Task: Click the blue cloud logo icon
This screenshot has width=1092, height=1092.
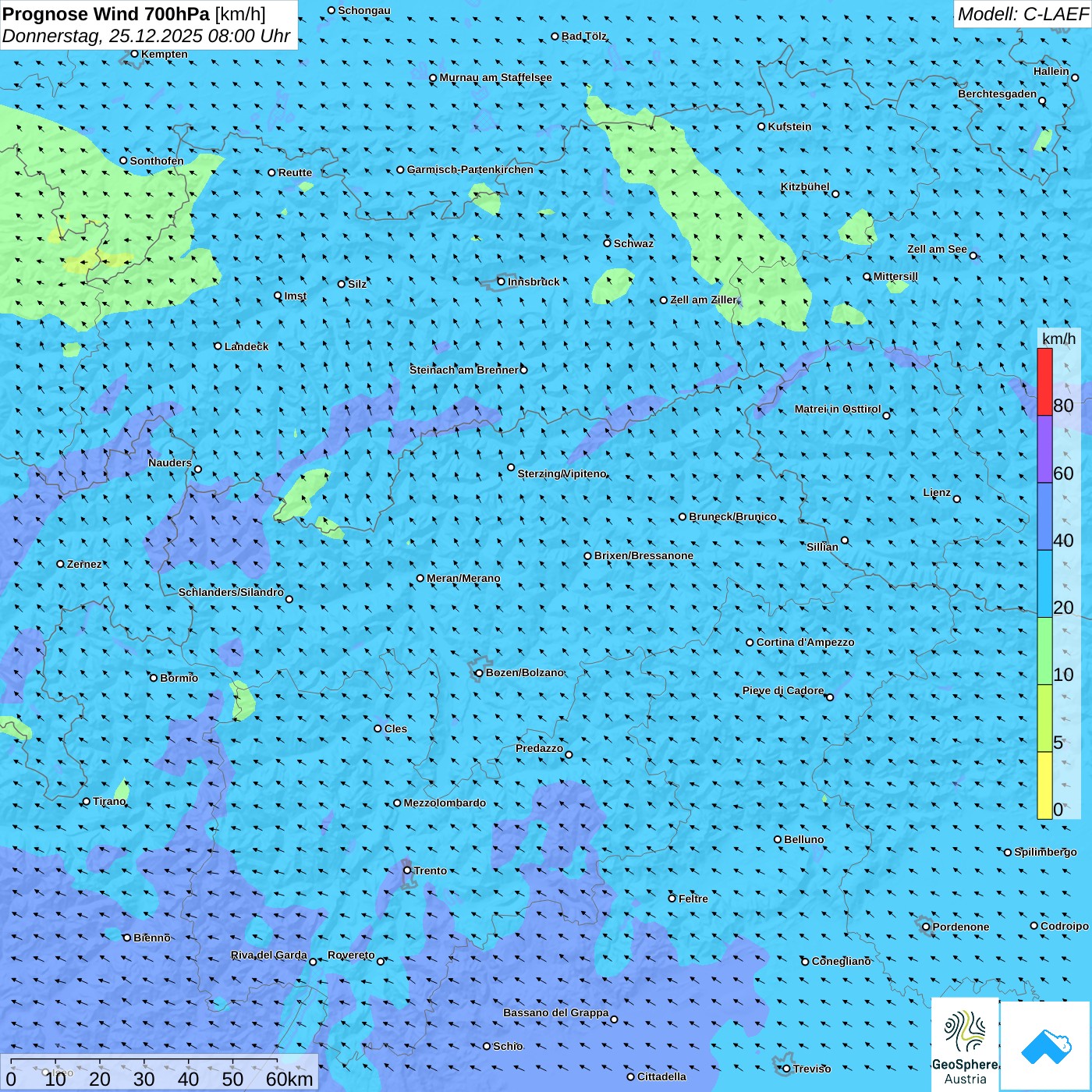Action: click(1045, 1047)
